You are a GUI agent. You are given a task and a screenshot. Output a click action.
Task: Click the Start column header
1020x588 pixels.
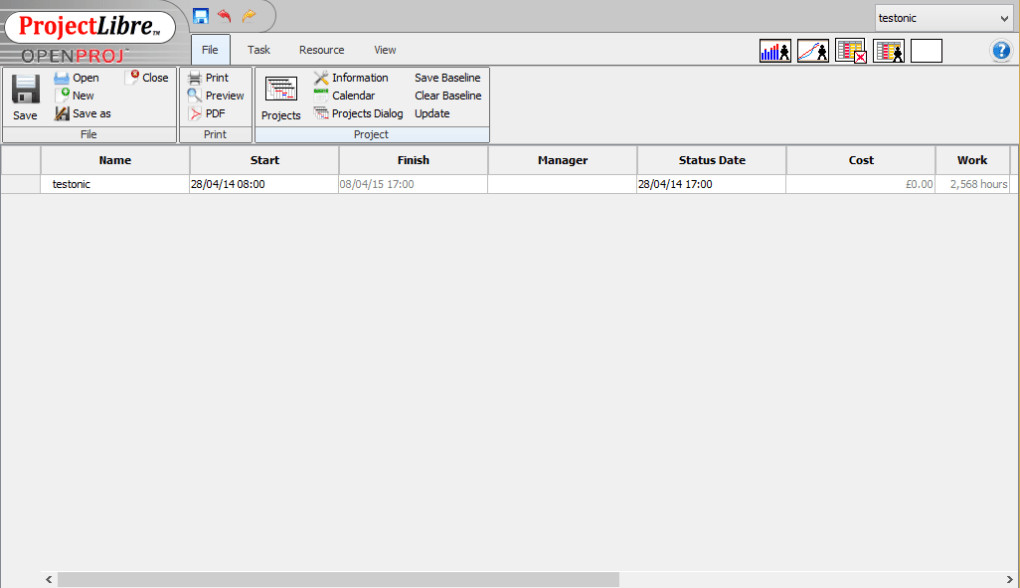click(264, 160)
